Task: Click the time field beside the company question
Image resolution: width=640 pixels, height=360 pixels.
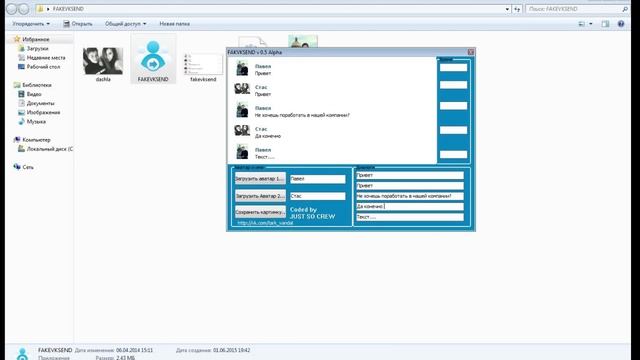Action: click(x=453, y=106)
